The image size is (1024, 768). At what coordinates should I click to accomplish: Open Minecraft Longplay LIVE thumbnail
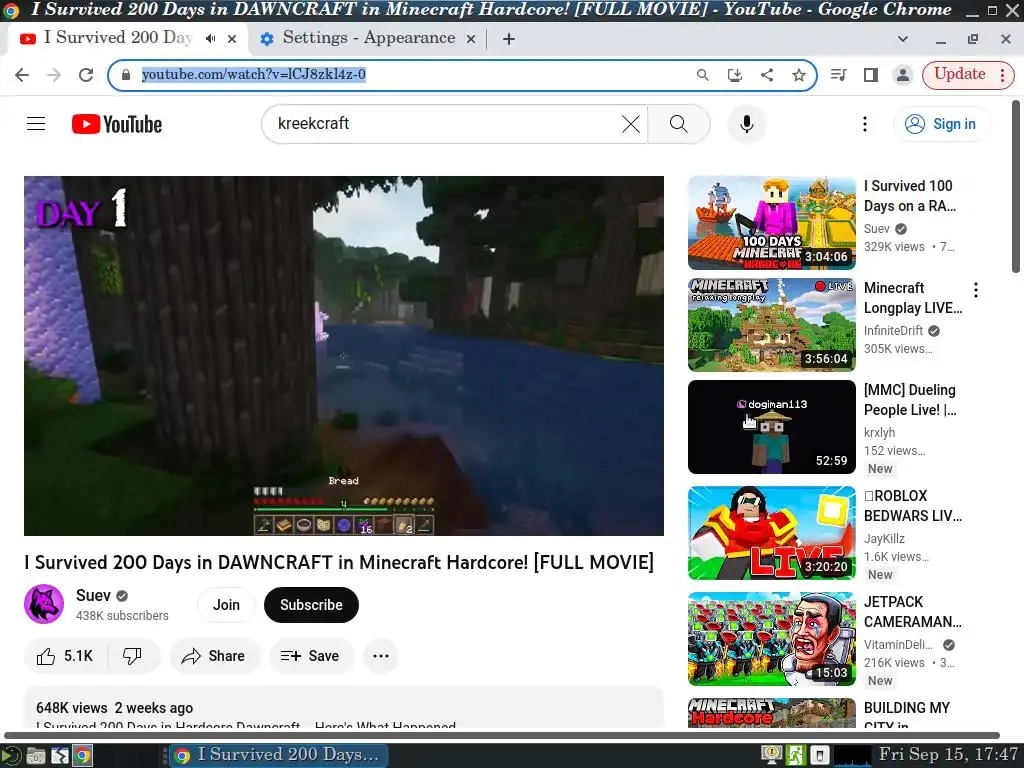pos(771,325)
